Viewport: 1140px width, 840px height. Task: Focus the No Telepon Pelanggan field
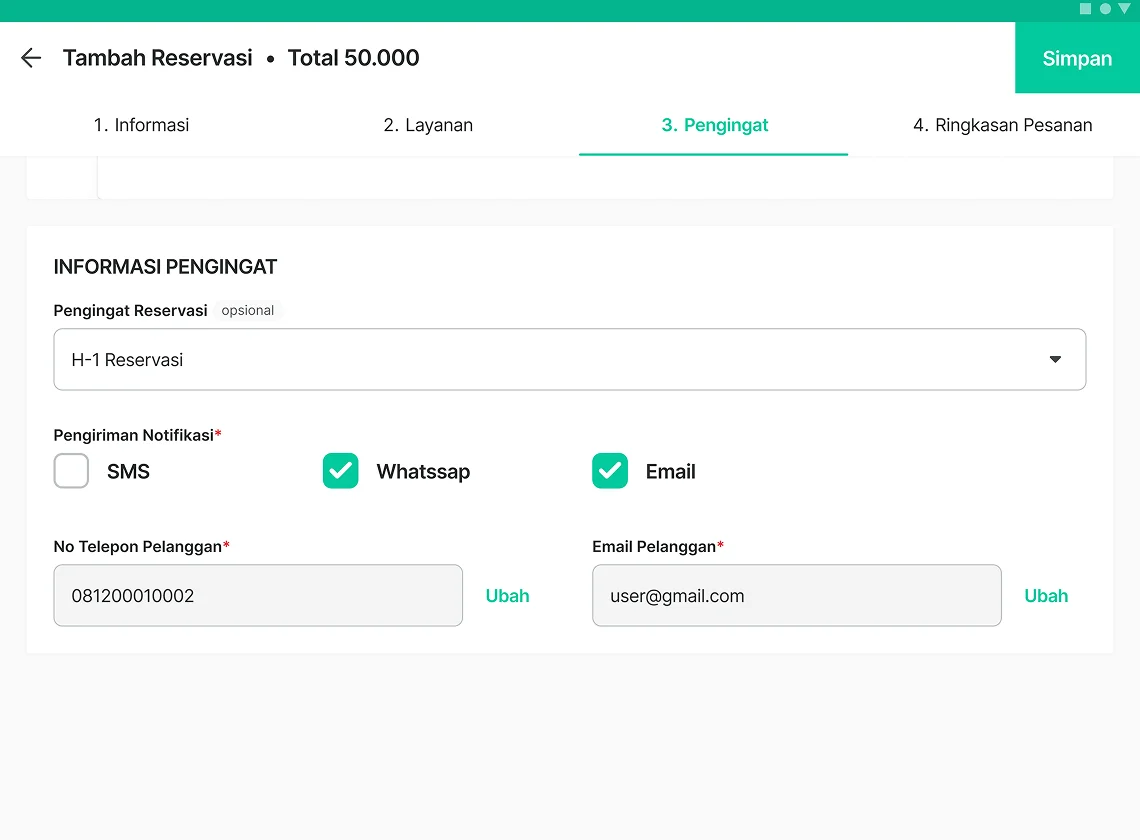[258, 596]
